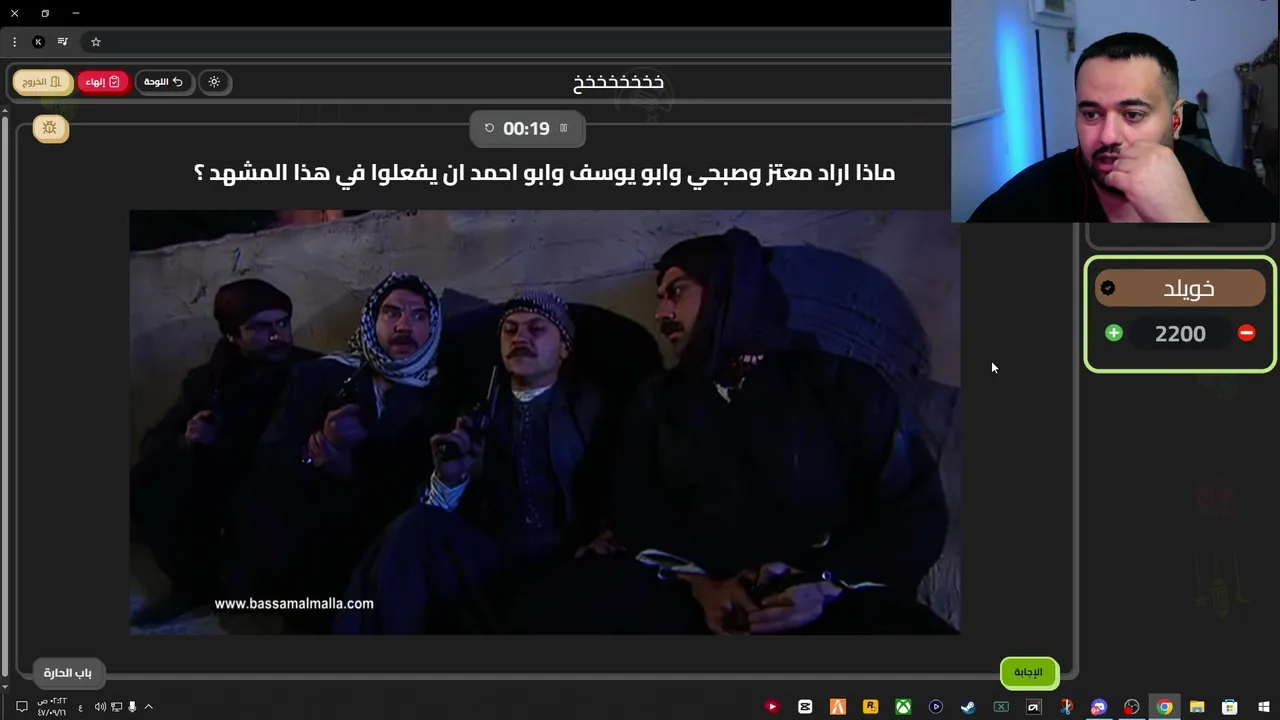Click the red إنهاء end button
The height and width of the screenshot is (720, 1280).
coord(103,82)
